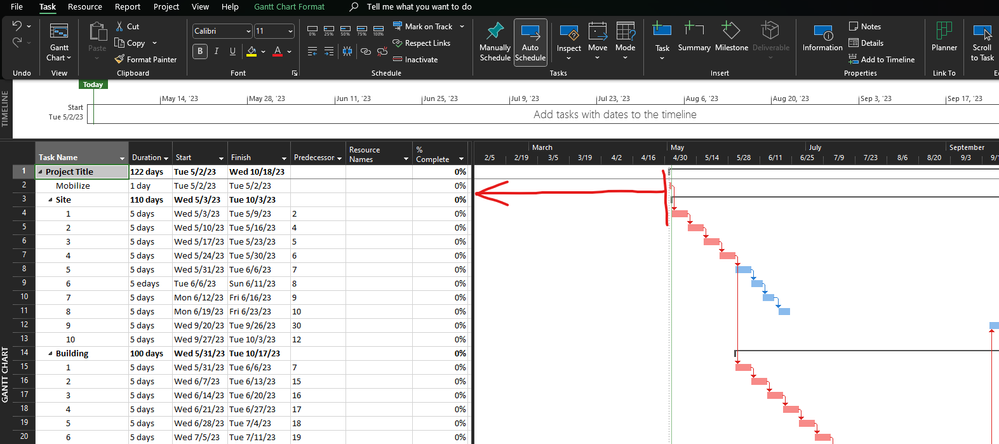Image resolution: width=999 pixels, height=444 pixels.
Task: Link the selected tasks
Action: tap(365, 52)
